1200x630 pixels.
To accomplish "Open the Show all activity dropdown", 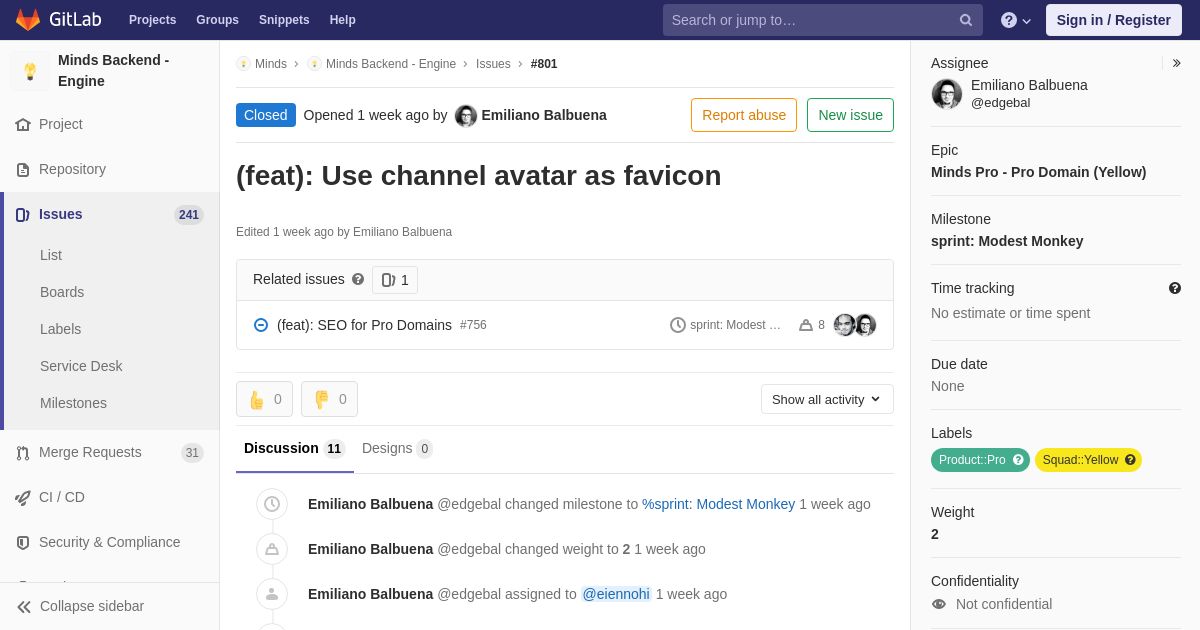I will 827,399.
